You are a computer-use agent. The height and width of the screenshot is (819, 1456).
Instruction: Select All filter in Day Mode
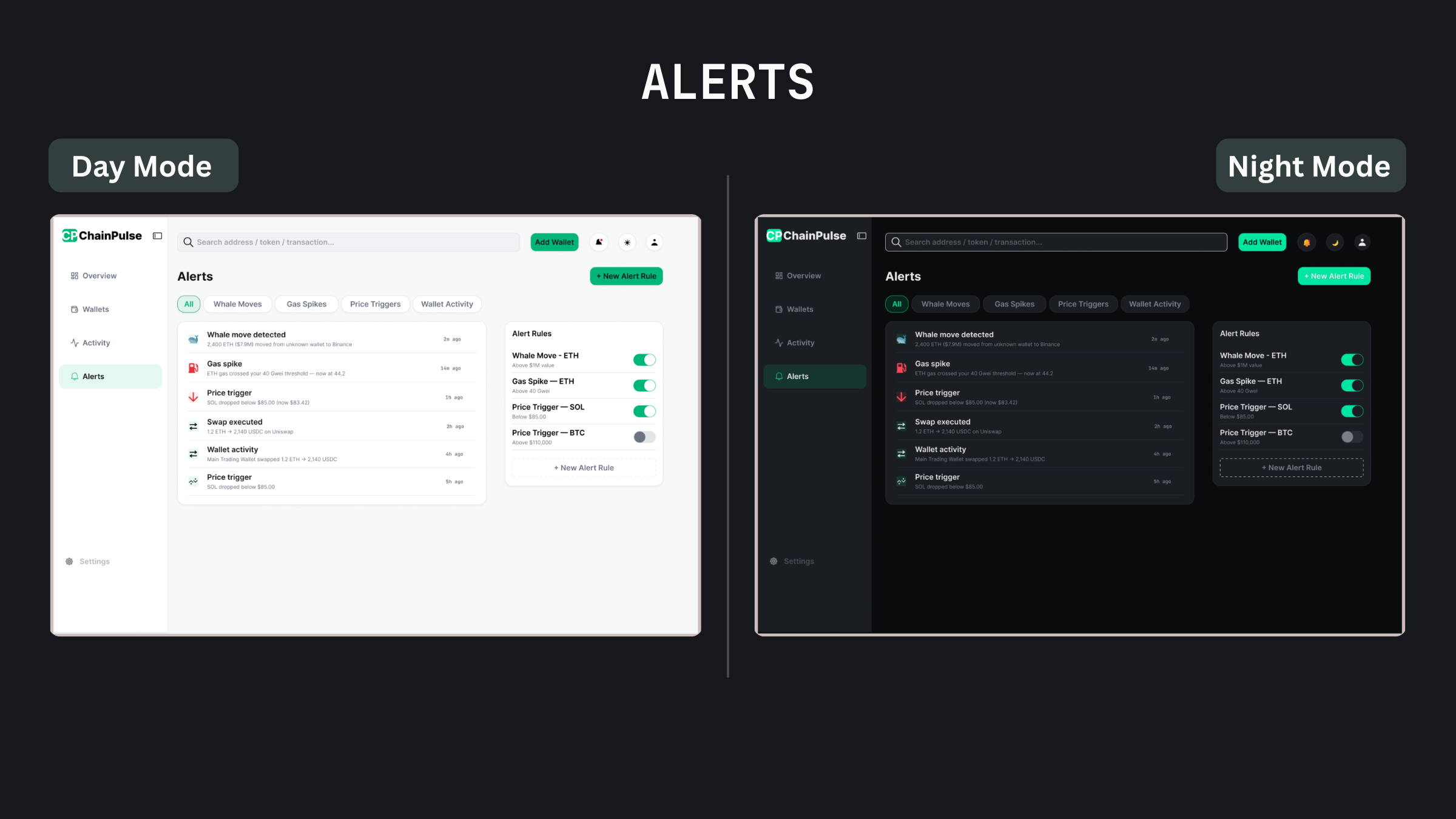(189, 304)
